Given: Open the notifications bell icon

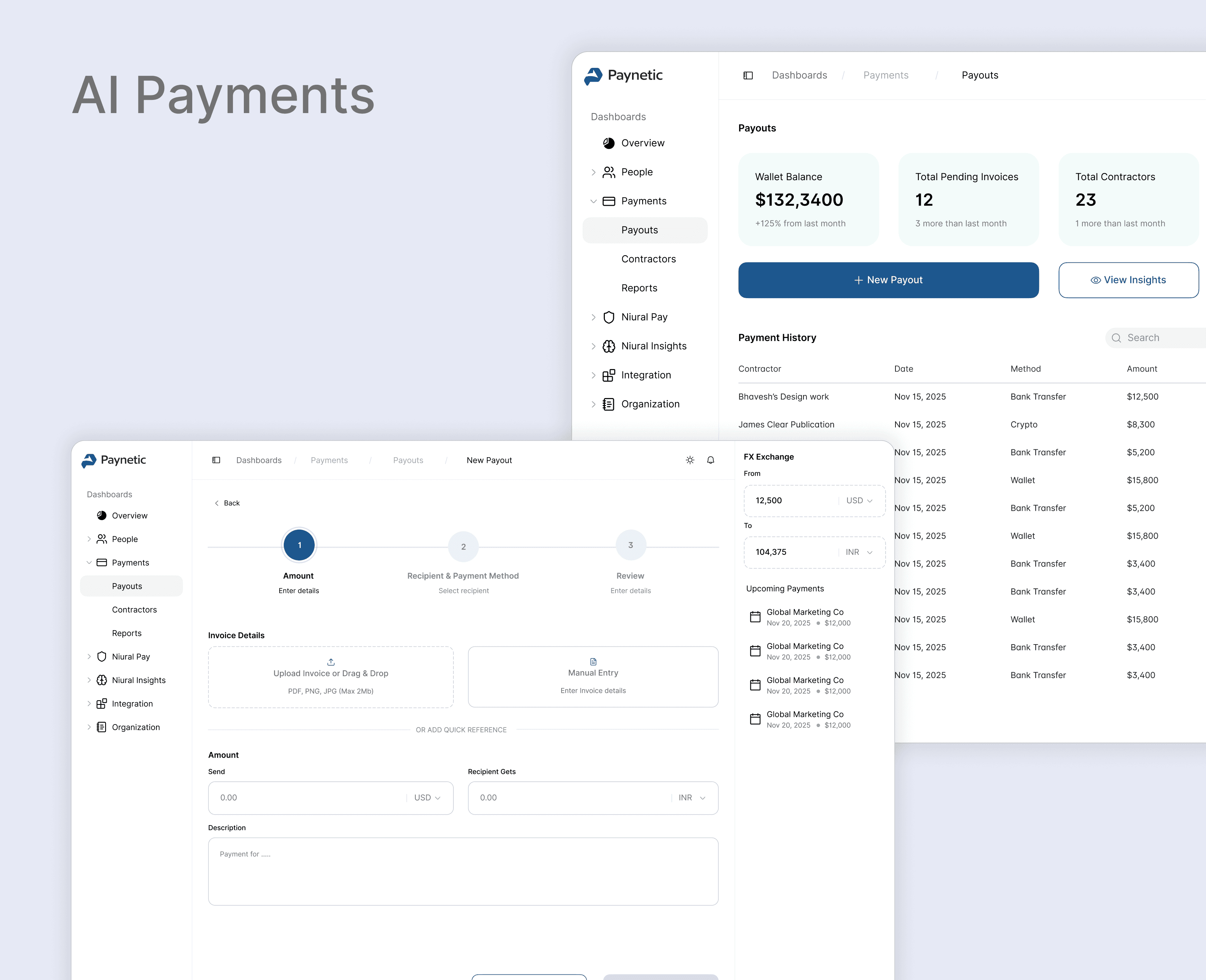Looking at the screenshot, I should (x=710, y=460).
